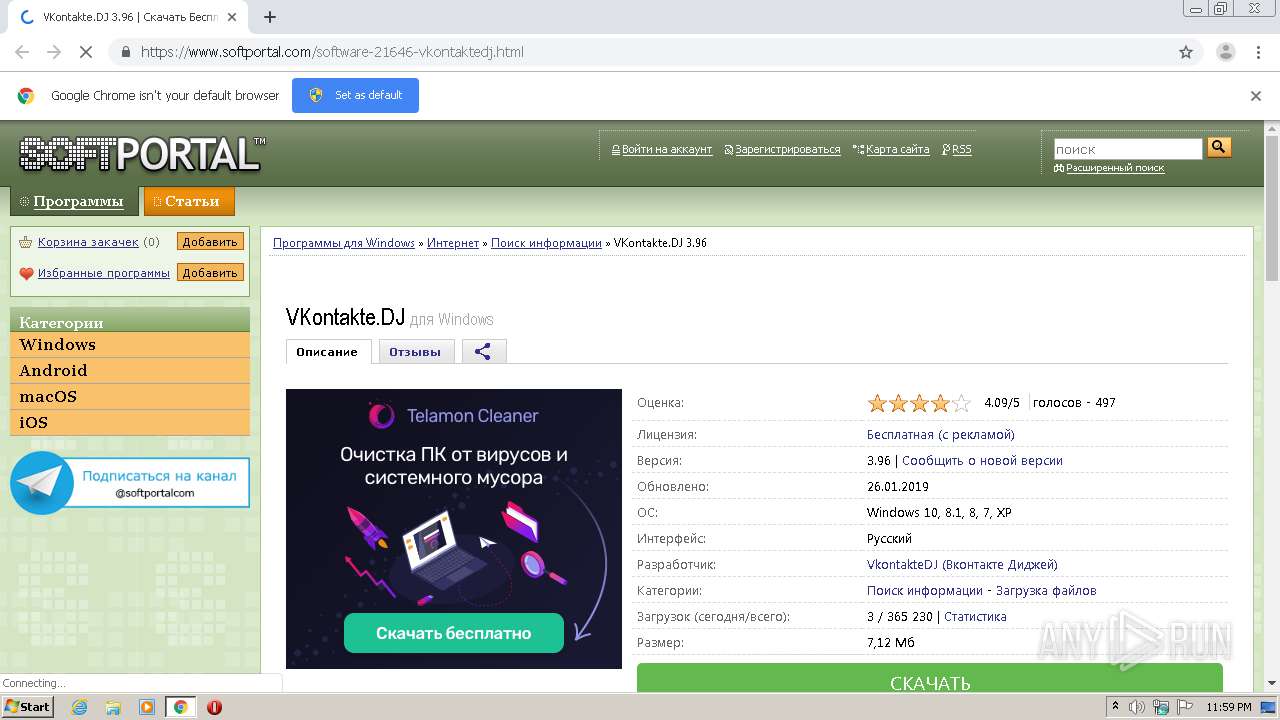Click the green СКАЧАТЬ button

930,678
